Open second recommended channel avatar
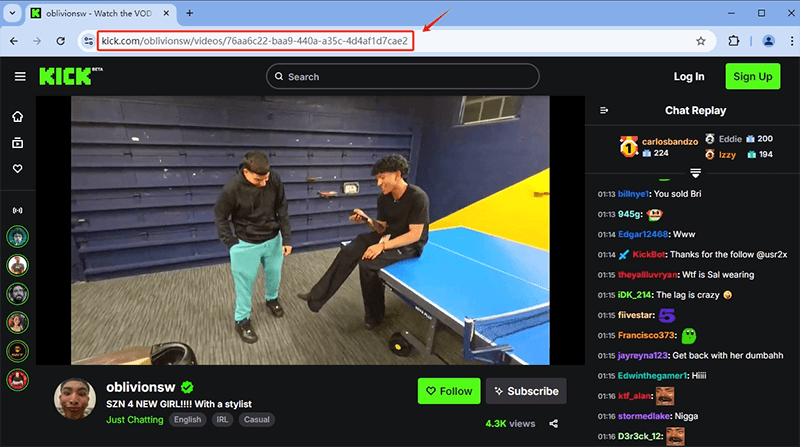The image size is (800, 447). tap(17, 265)
